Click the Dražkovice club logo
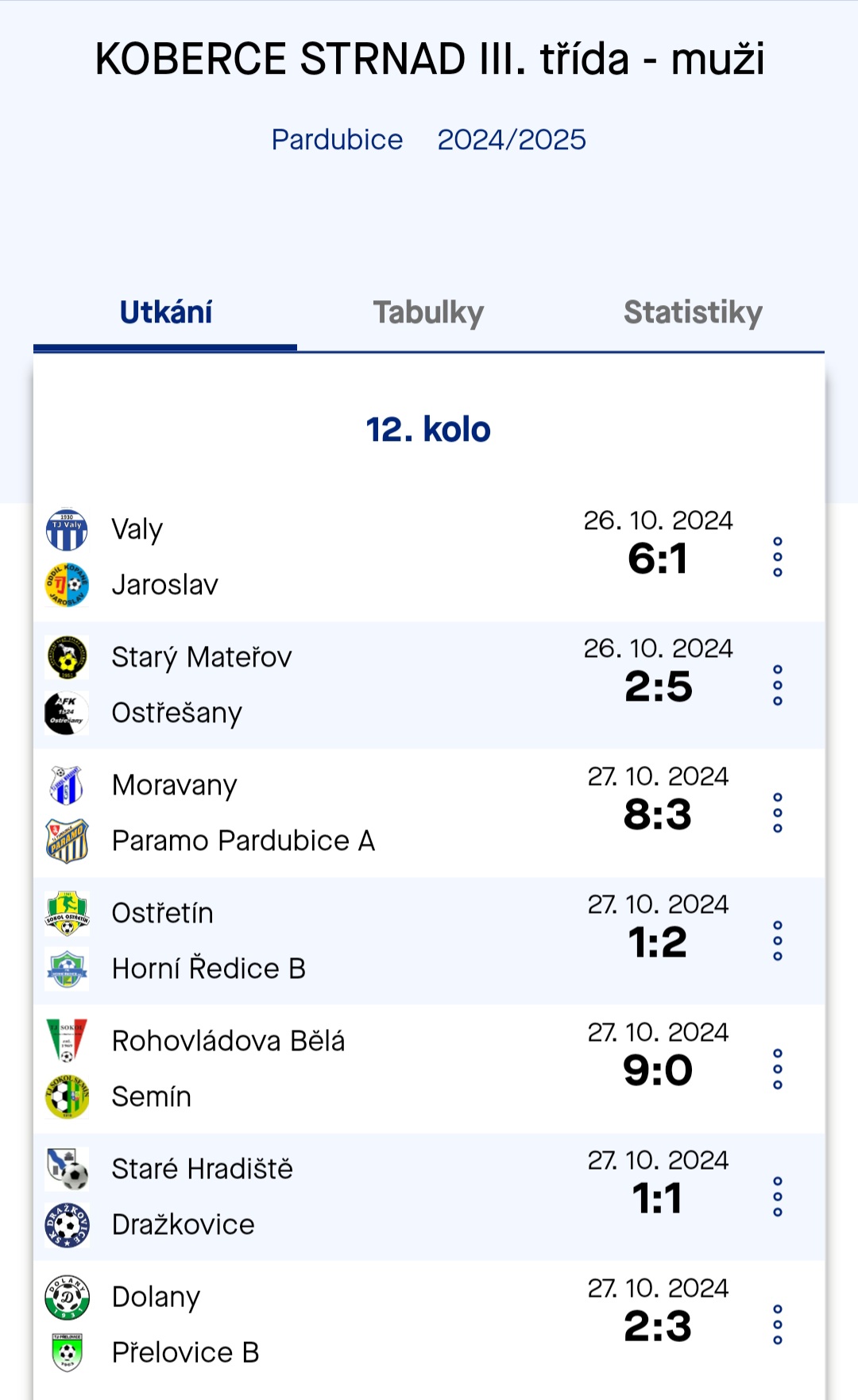The width and height of the screenshot is (858, 1400). coord(67,1225)
